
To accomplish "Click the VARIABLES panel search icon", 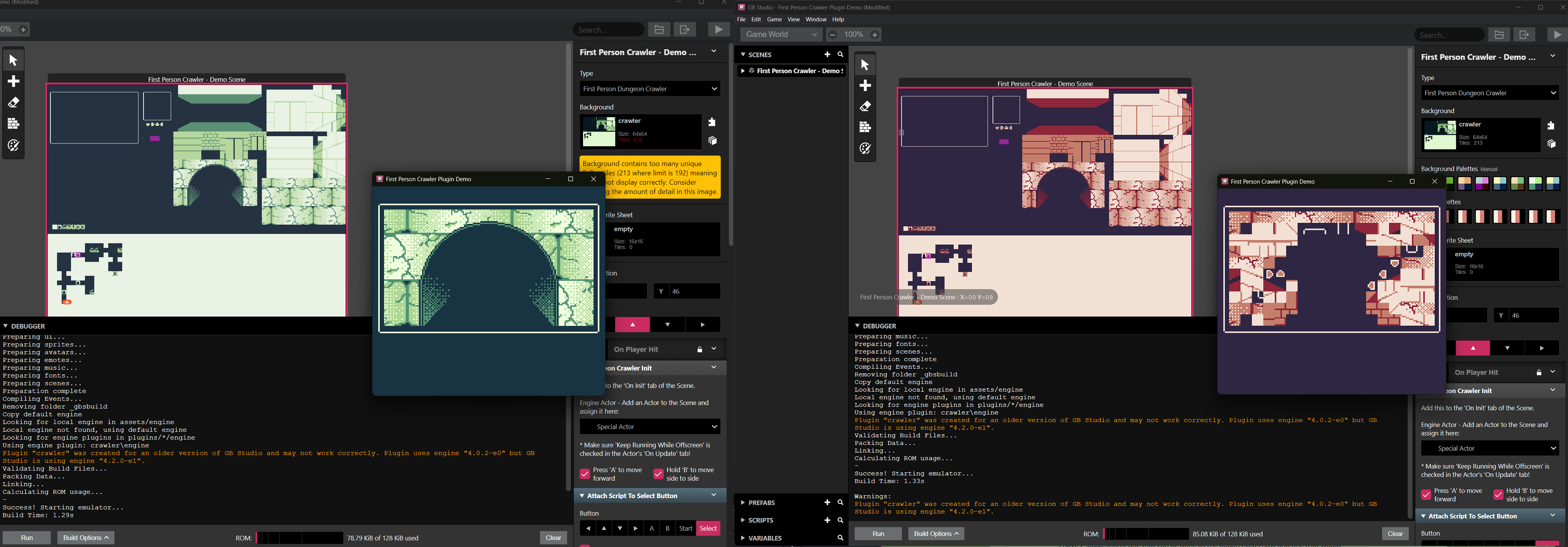I will [840, 538].
